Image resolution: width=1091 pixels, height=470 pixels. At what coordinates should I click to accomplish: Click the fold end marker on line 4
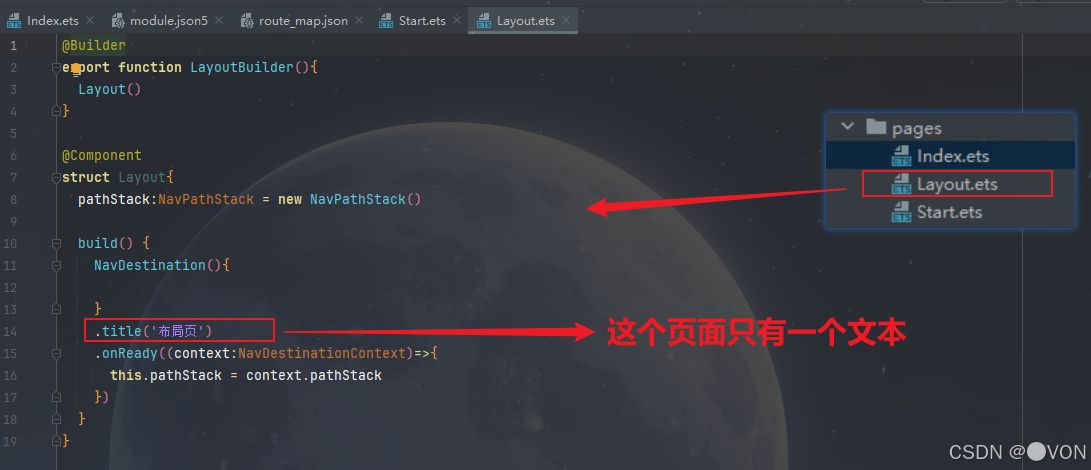coord(56,111)
